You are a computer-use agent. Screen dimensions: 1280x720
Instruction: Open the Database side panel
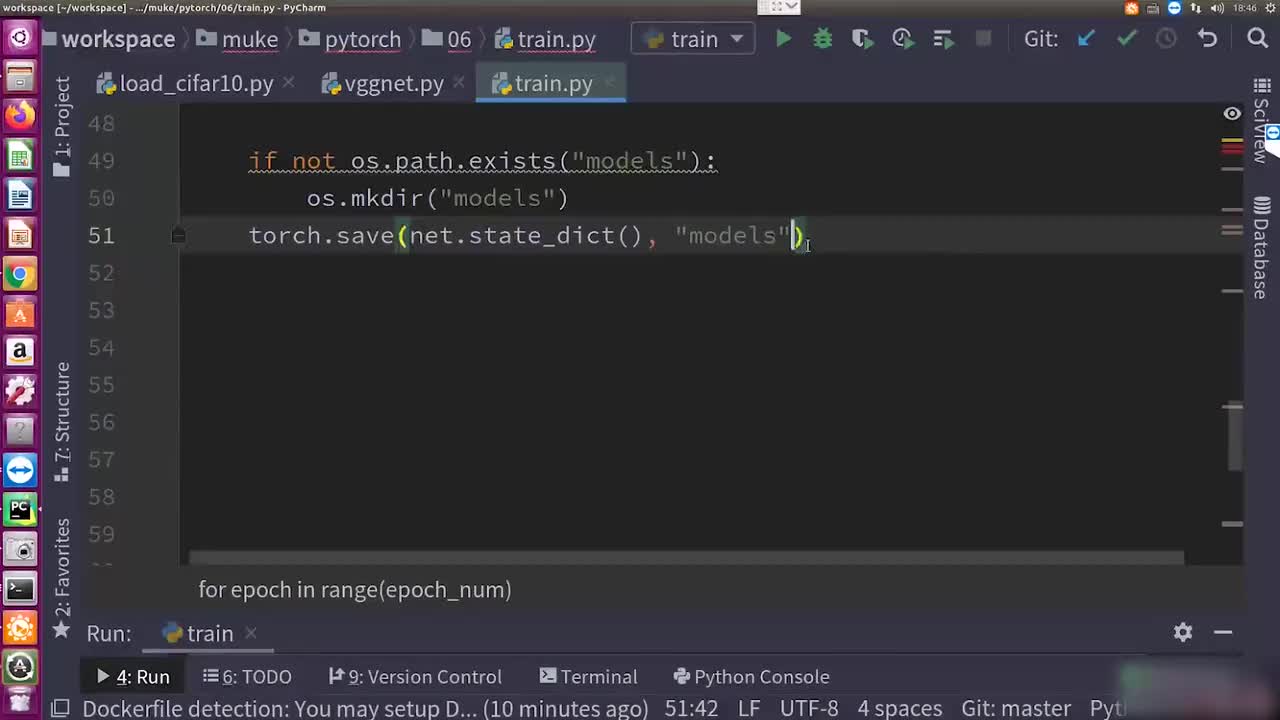tap(1262, 248)
